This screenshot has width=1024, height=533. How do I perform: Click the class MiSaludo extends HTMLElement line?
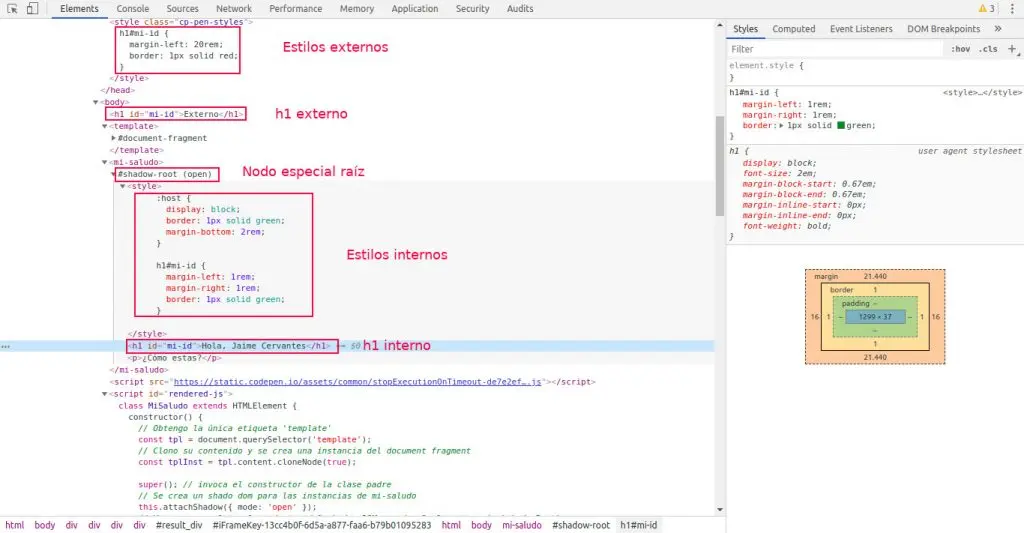pos(207,406)
